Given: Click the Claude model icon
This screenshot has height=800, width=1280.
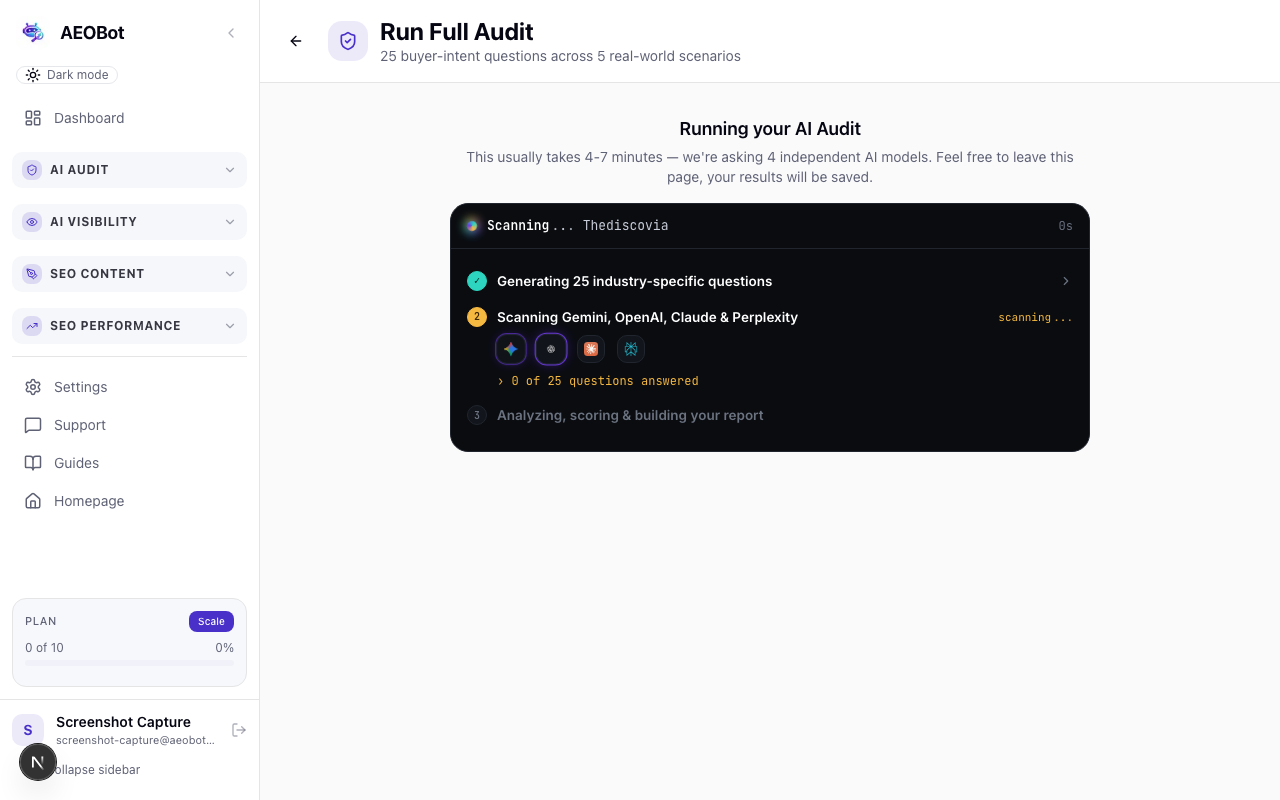Looking at the screenshot, I should tap(591, 349).
